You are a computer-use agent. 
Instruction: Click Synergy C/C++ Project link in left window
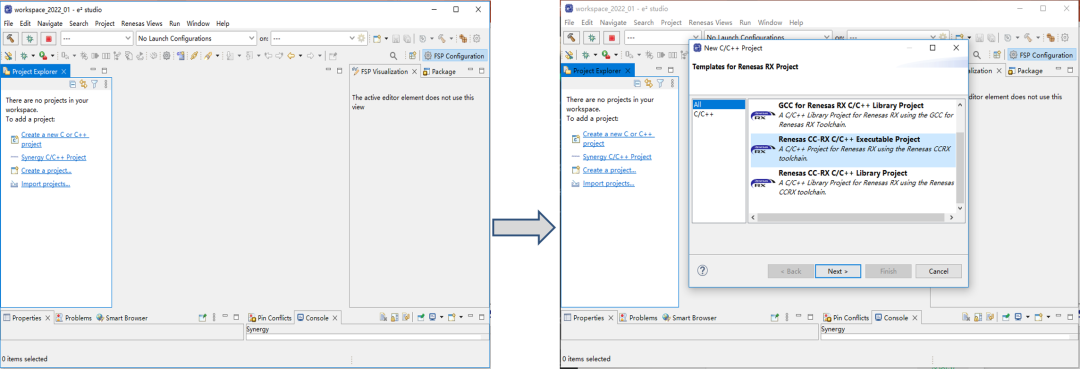pyautogui.click(x=54, y=157)
